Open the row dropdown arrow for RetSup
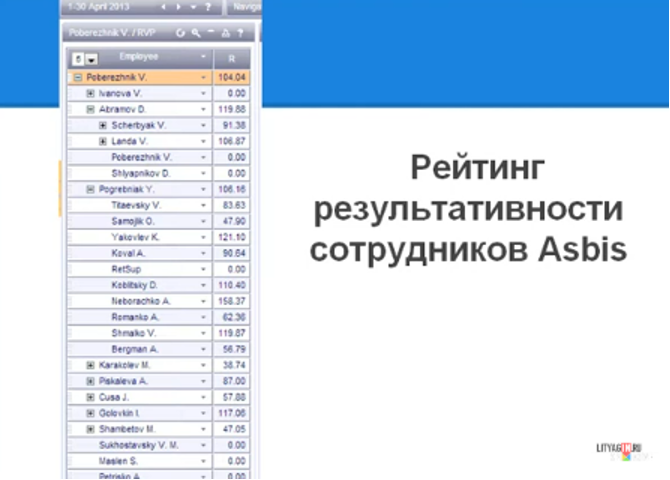 click(203, 269)
